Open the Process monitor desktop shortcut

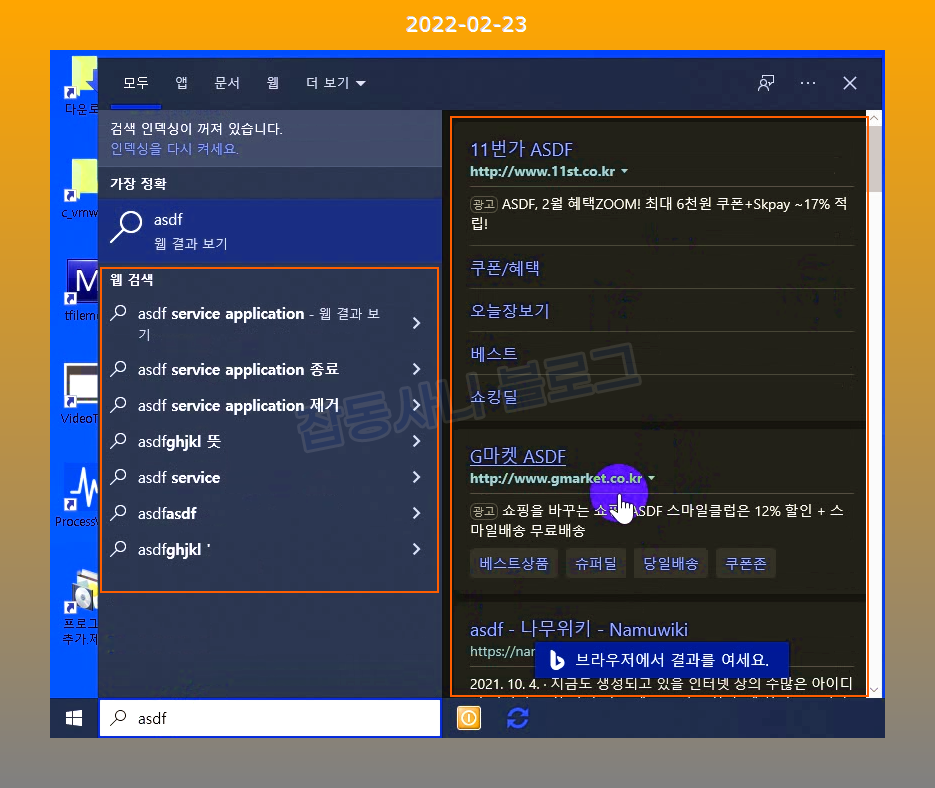[x=82, y=488]
